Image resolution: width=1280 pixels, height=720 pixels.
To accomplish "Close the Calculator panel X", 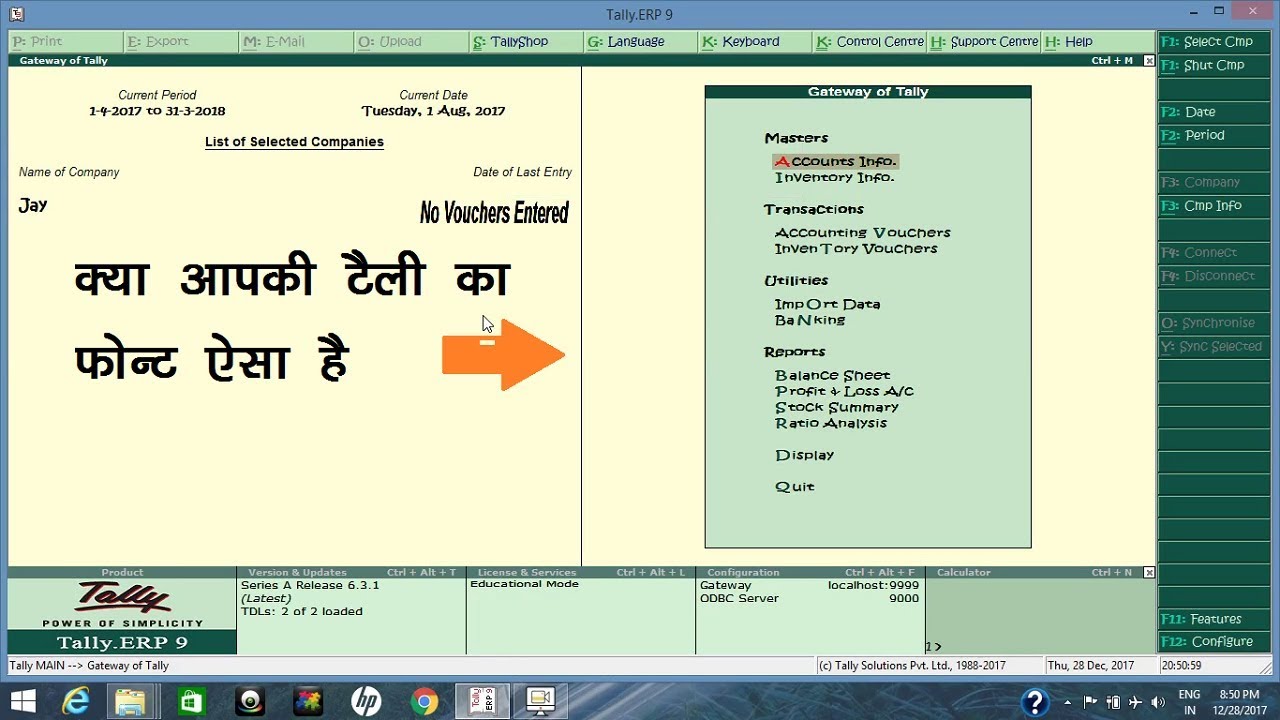I will (x=1149, y=573).
